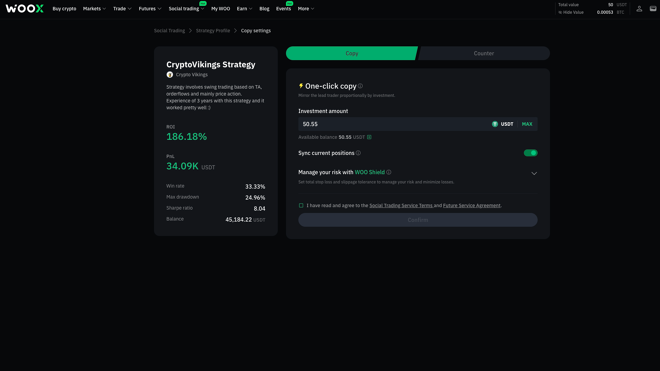The width and height of the screenshot is (660, 371).
Task: Click the info icon next to Sync current positions
Action: click(x=358, y=153)
